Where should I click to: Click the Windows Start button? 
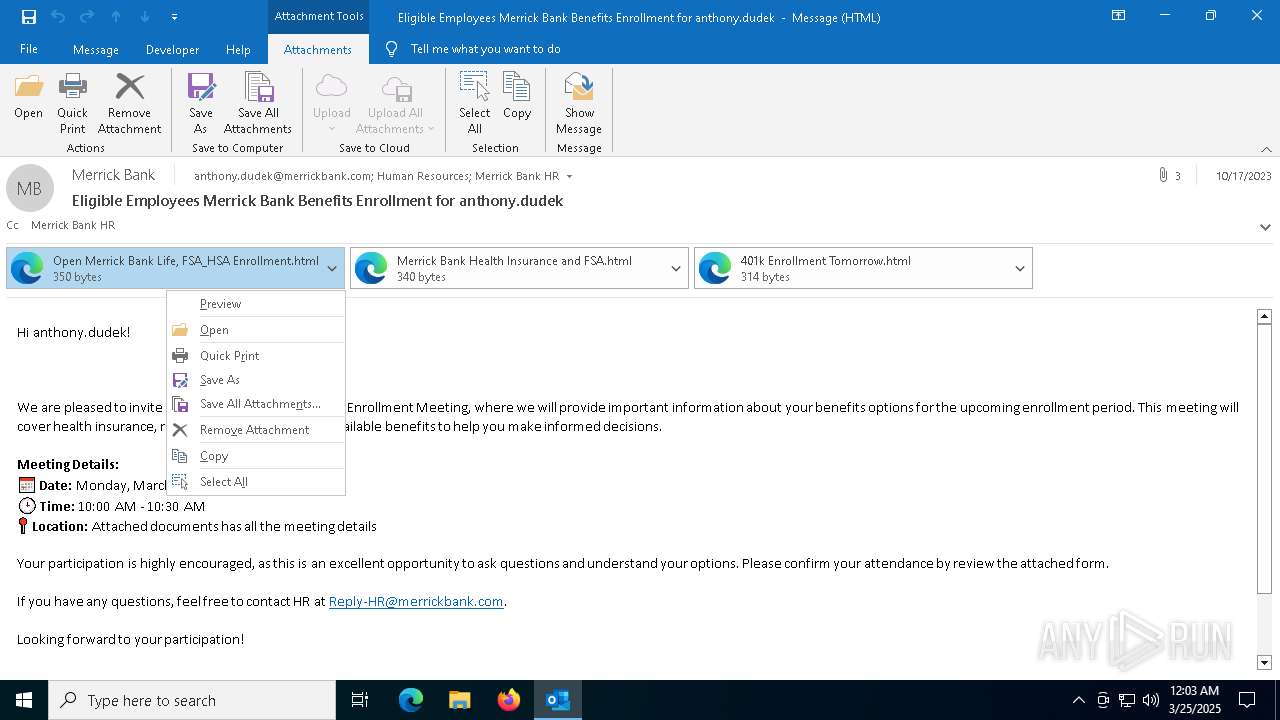pos(23,700)
